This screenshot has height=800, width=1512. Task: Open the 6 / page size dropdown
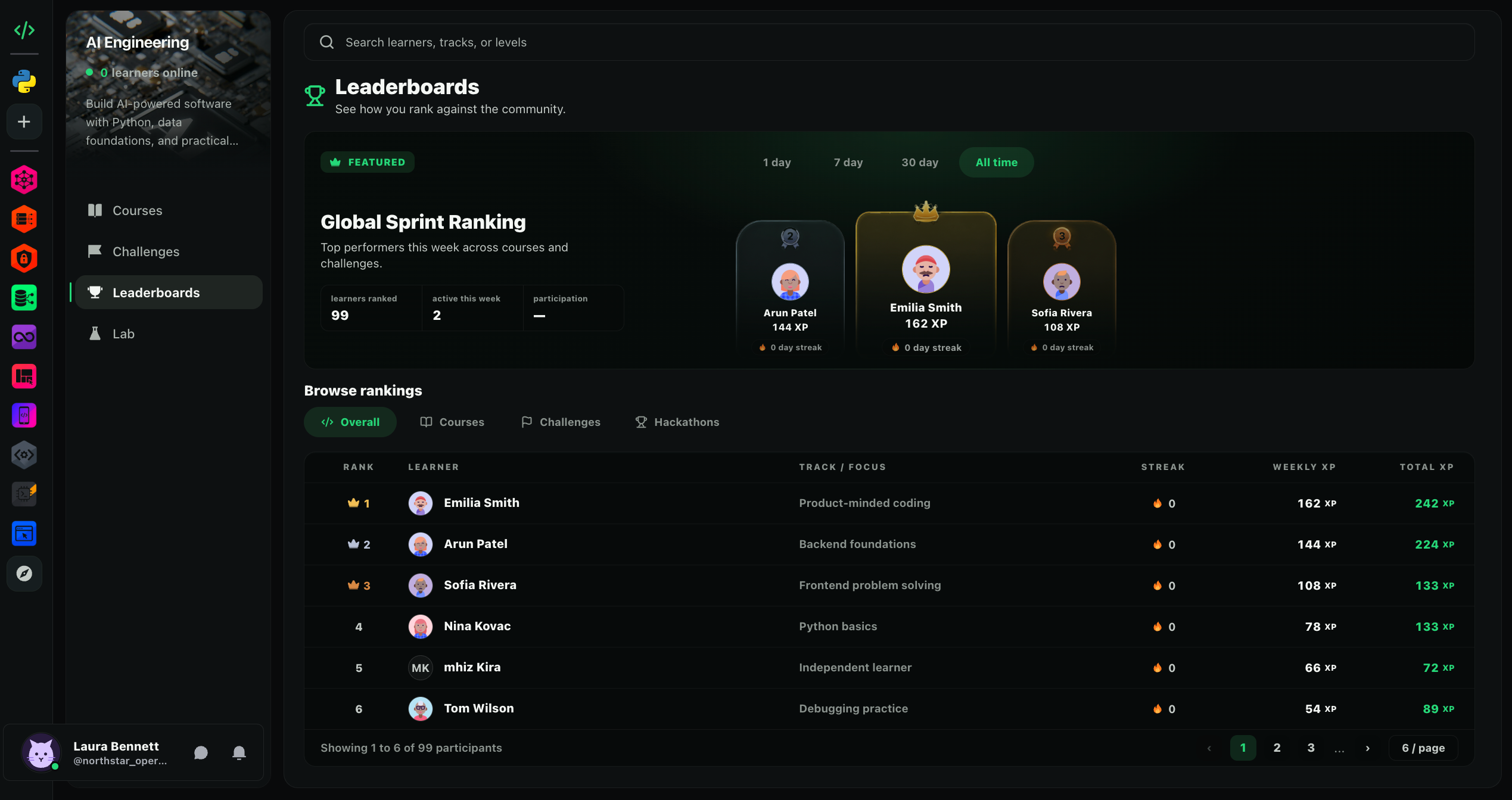[x=1423, y=748]
